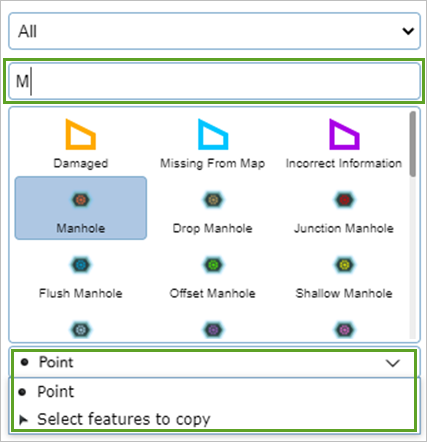427x442 pixels.
Task: Select the blue Missing From Map template
Action: click(x=213, y=134)
